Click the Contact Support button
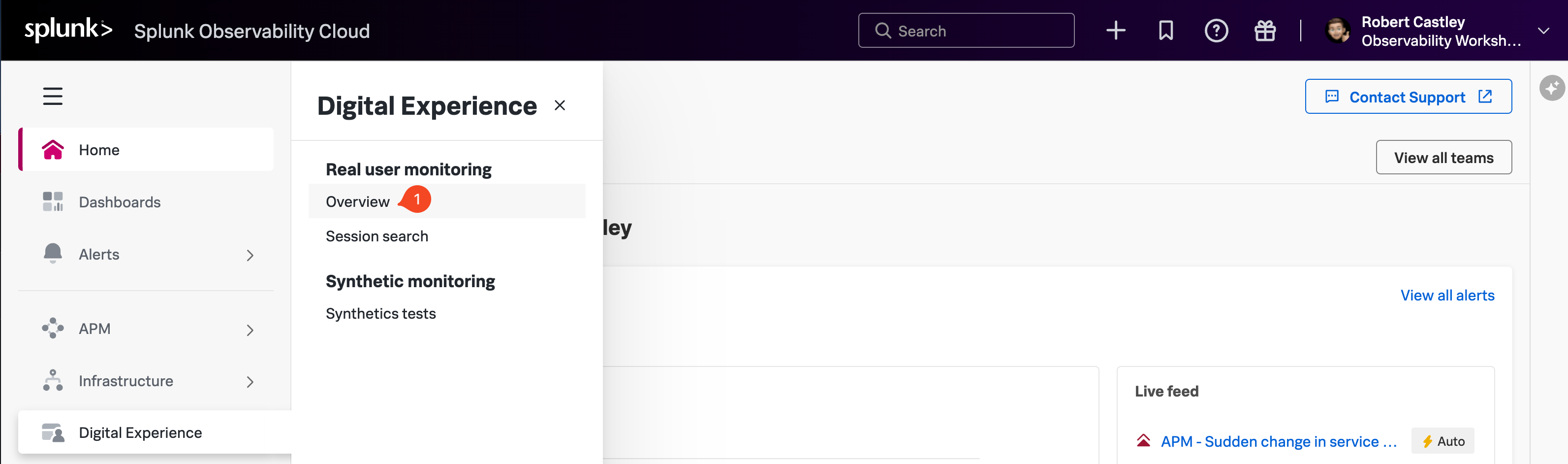Image resolution: width=1568 pixels, height=464 pixels. tap(1407, 97)
